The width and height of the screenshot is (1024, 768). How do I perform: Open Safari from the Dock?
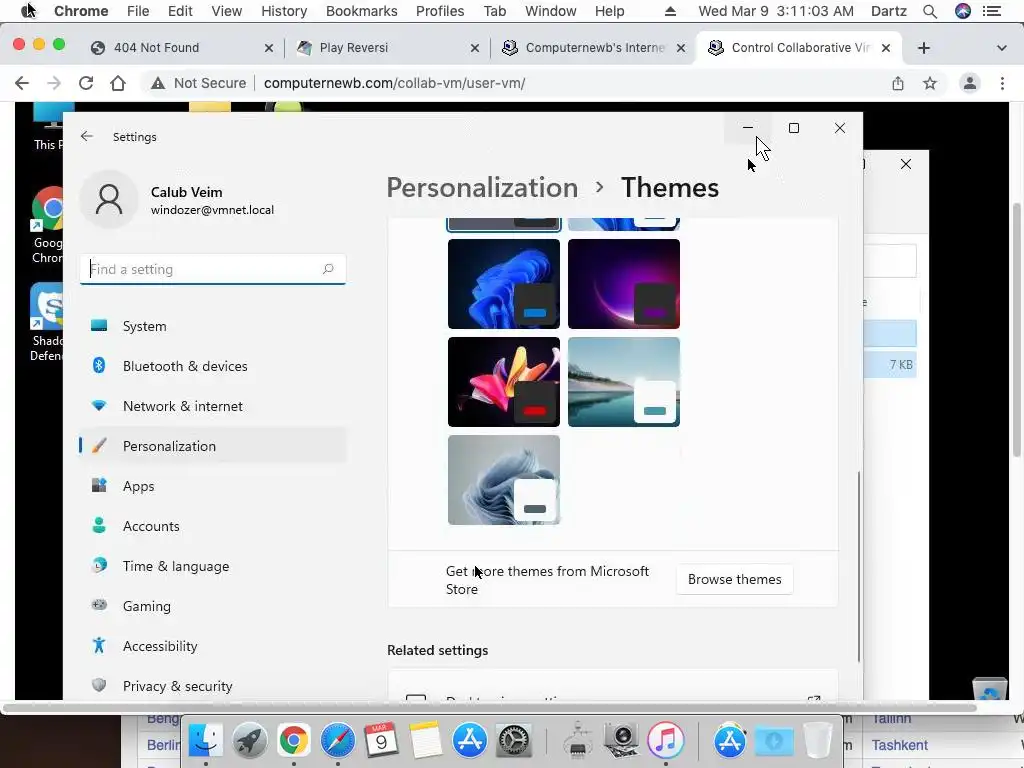(337, 740)
